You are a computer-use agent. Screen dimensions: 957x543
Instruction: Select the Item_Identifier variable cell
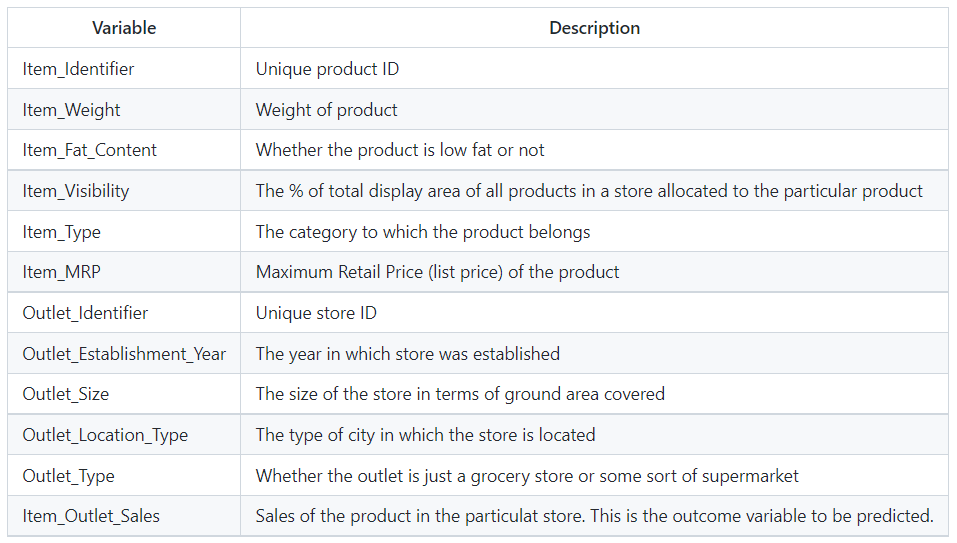pyautogui.click(x=124, y=68)
